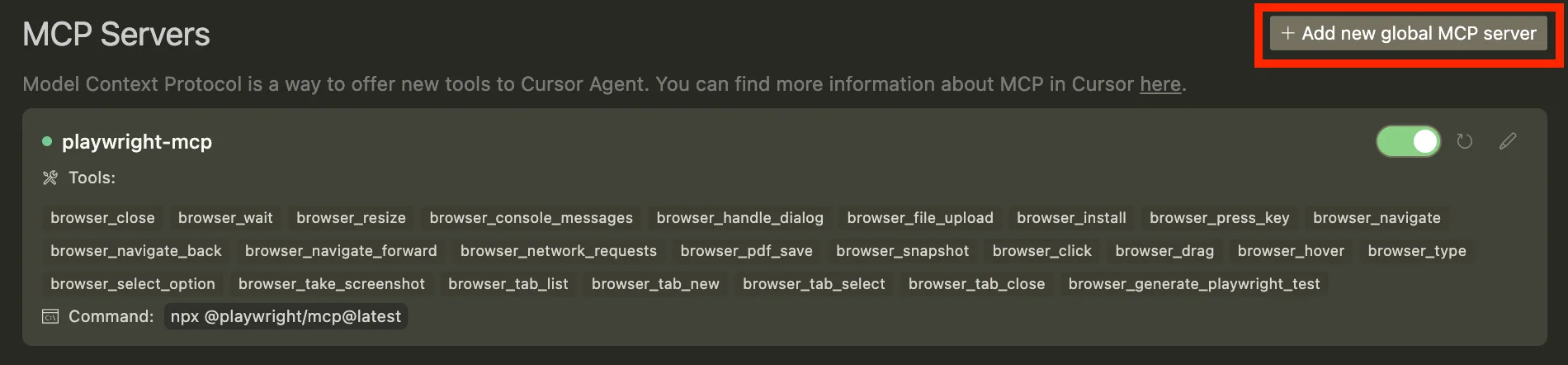Click Add new global MCP server
1568x365 pixels.
click(x=1409, y=34)
